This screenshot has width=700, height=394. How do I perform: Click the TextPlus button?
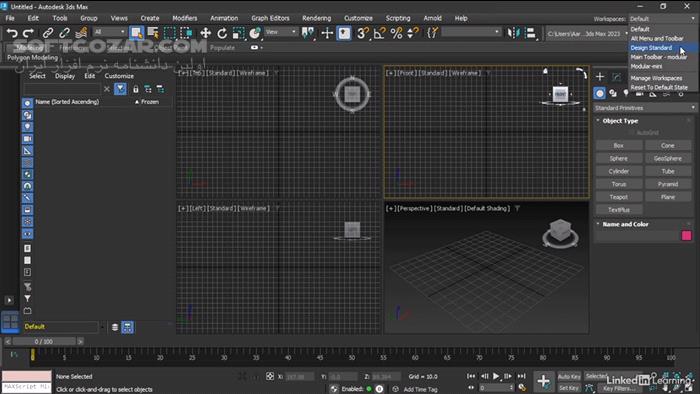(619, 210)
